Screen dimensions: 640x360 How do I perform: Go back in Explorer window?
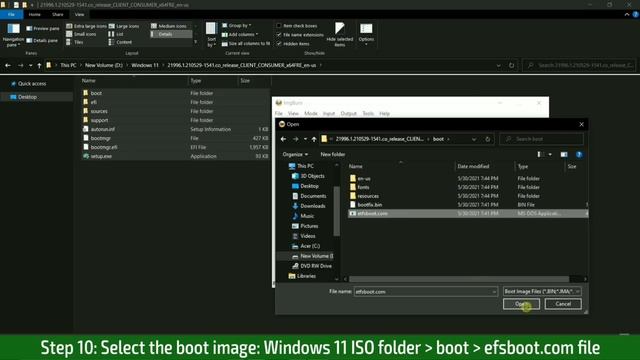[8, 65]
